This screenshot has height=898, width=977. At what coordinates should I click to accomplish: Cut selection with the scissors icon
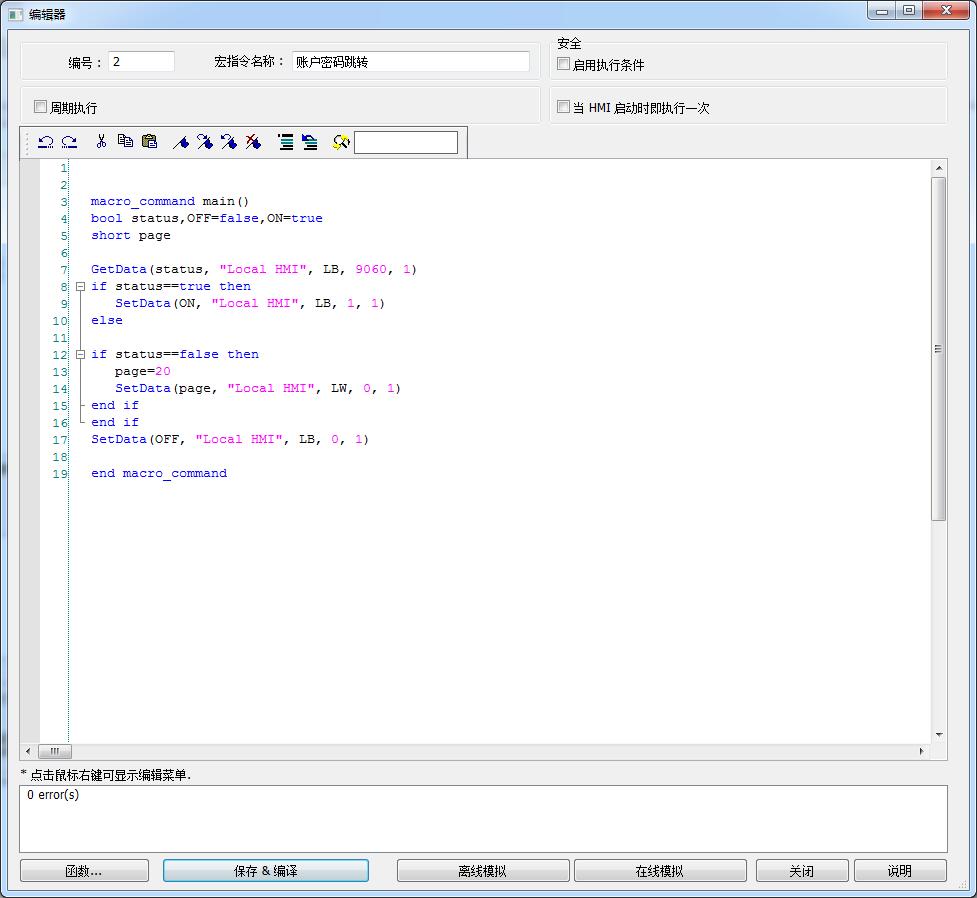click(x=101, y=142)
